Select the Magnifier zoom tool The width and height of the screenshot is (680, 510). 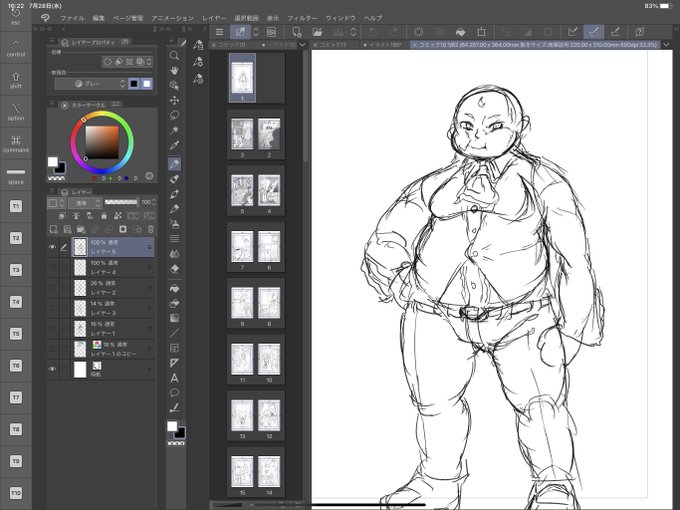(x=174, y=56)
